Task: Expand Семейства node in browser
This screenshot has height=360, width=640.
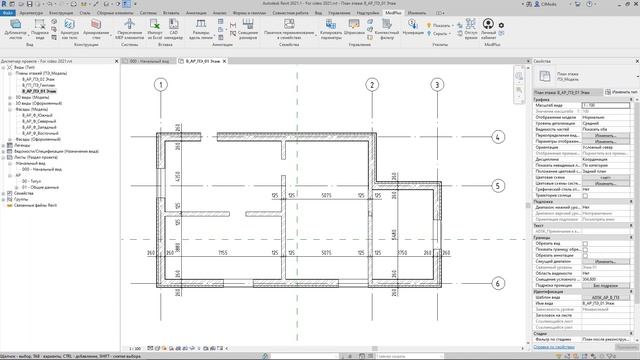Action: tap(3, 193)
